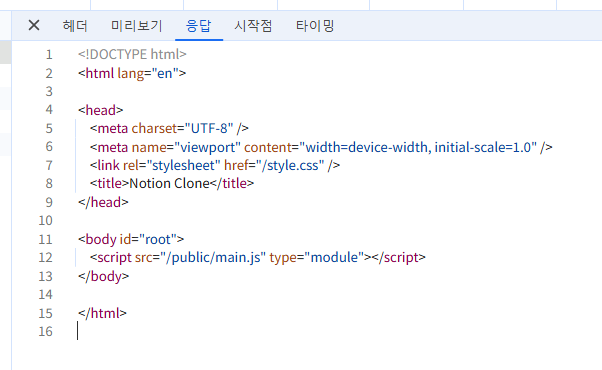This screenshot has width=602, height=370.
Task: Close the response details panel
Action: coord(34,25)
